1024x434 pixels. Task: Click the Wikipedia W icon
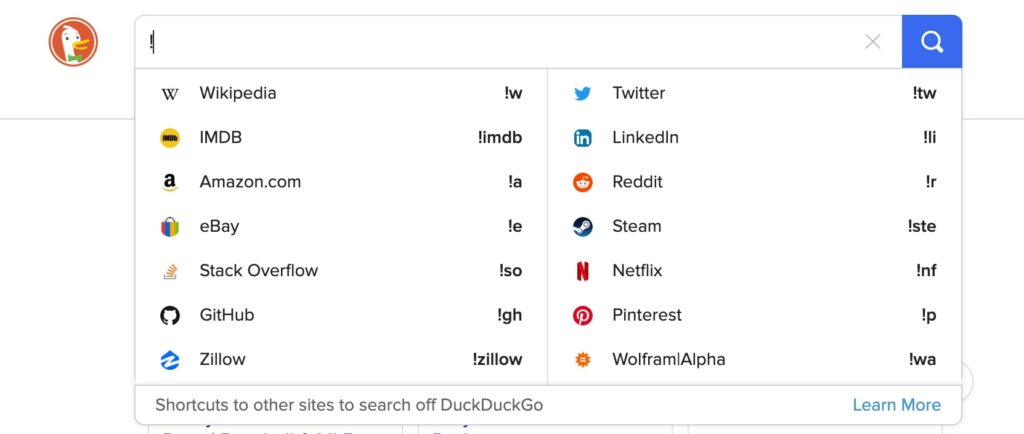pyautogui.click(x=170, y=94)
